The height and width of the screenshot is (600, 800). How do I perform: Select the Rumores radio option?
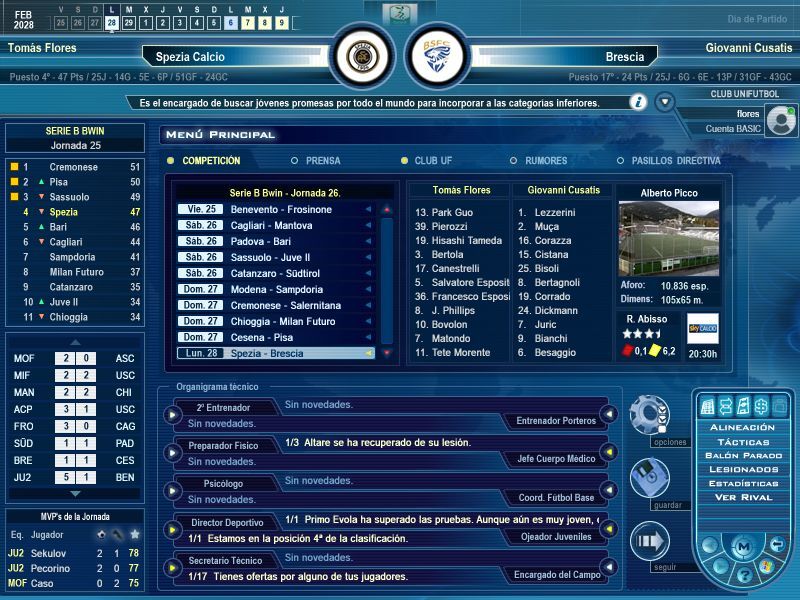click(x=514, y=160)
